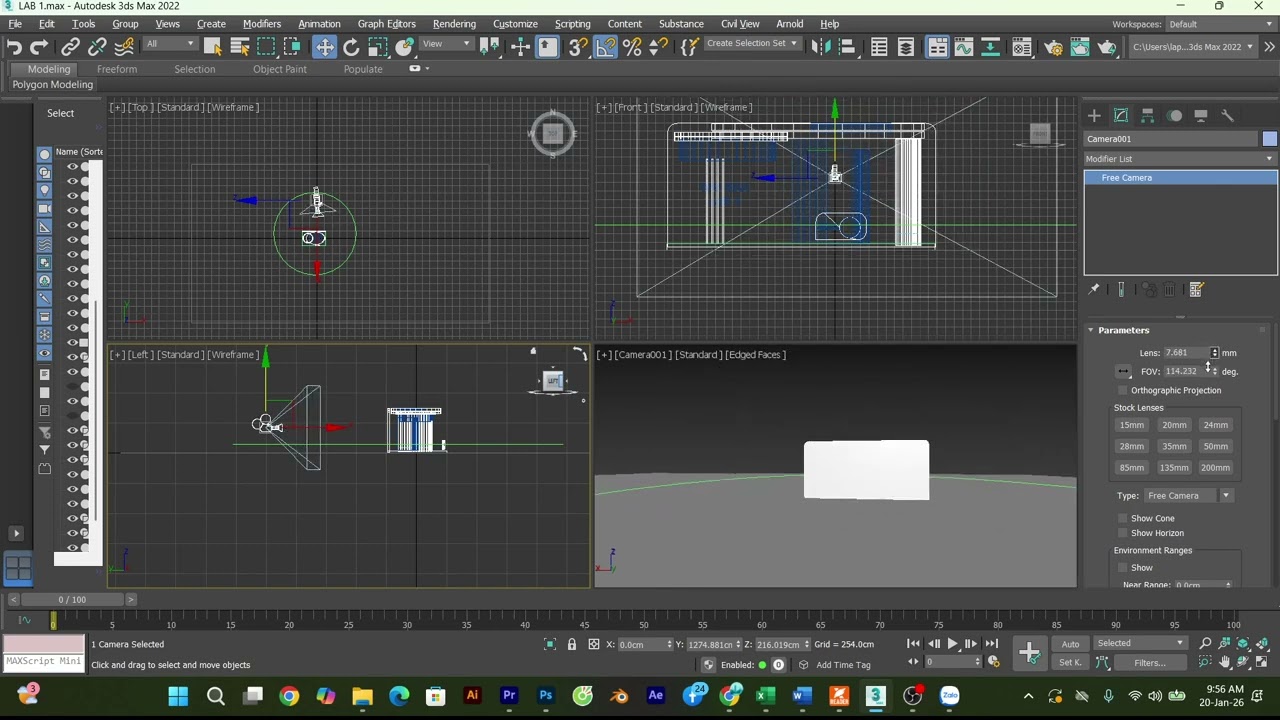The image size is (1280, 720).
Task: Click the Lens value spinner arrows
Action: (x=1215, y=353)
